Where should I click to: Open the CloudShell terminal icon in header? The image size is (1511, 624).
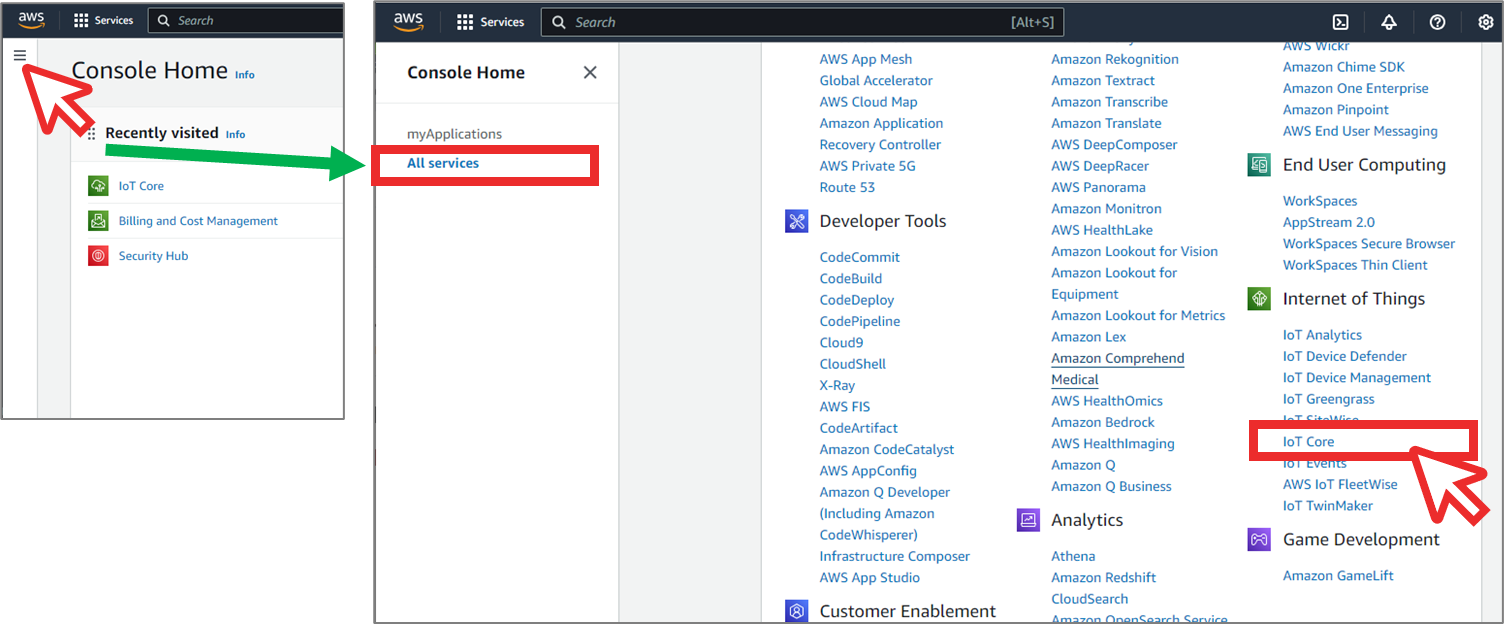1341,22
